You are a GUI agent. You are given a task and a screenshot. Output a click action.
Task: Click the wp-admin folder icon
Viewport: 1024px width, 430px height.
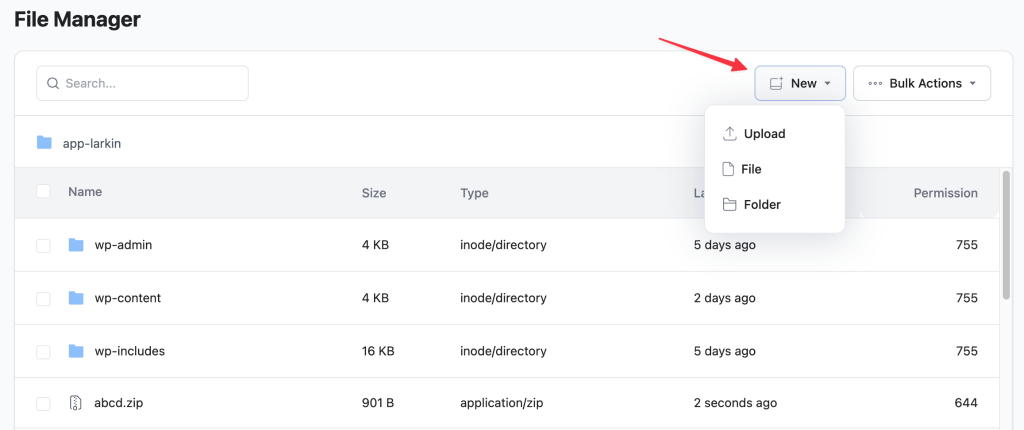(x=76, y=245)
